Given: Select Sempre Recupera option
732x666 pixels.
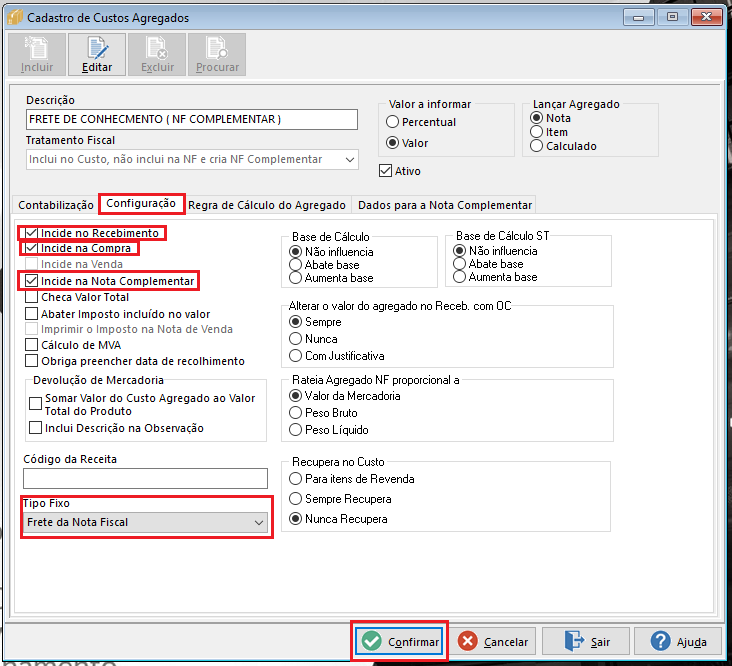Looking at the screenshot, I should pyautogui.click(x=340, y=498).
